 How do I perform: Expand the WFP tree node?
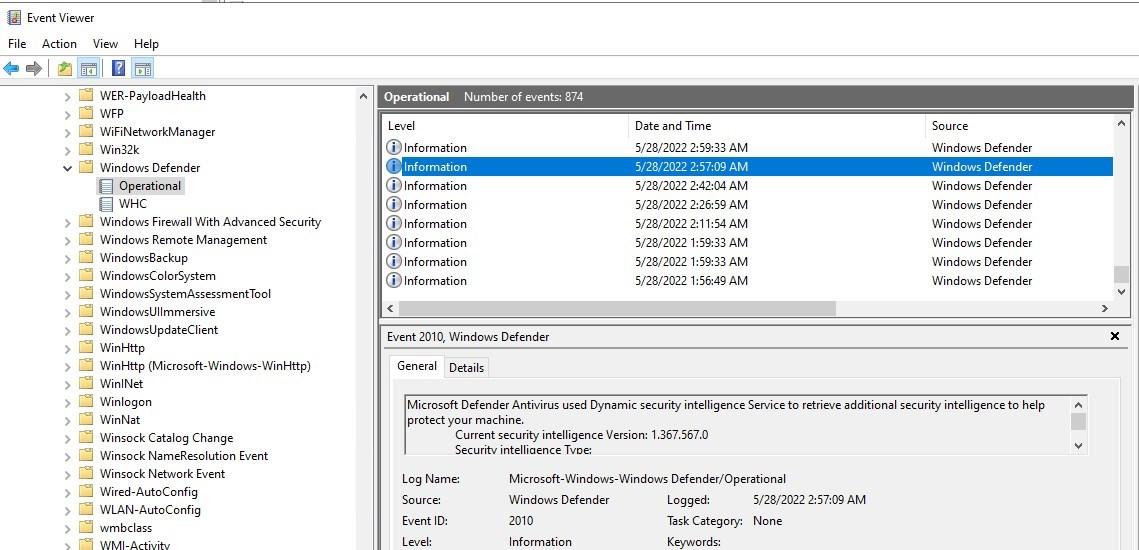(x=68, y=114)
